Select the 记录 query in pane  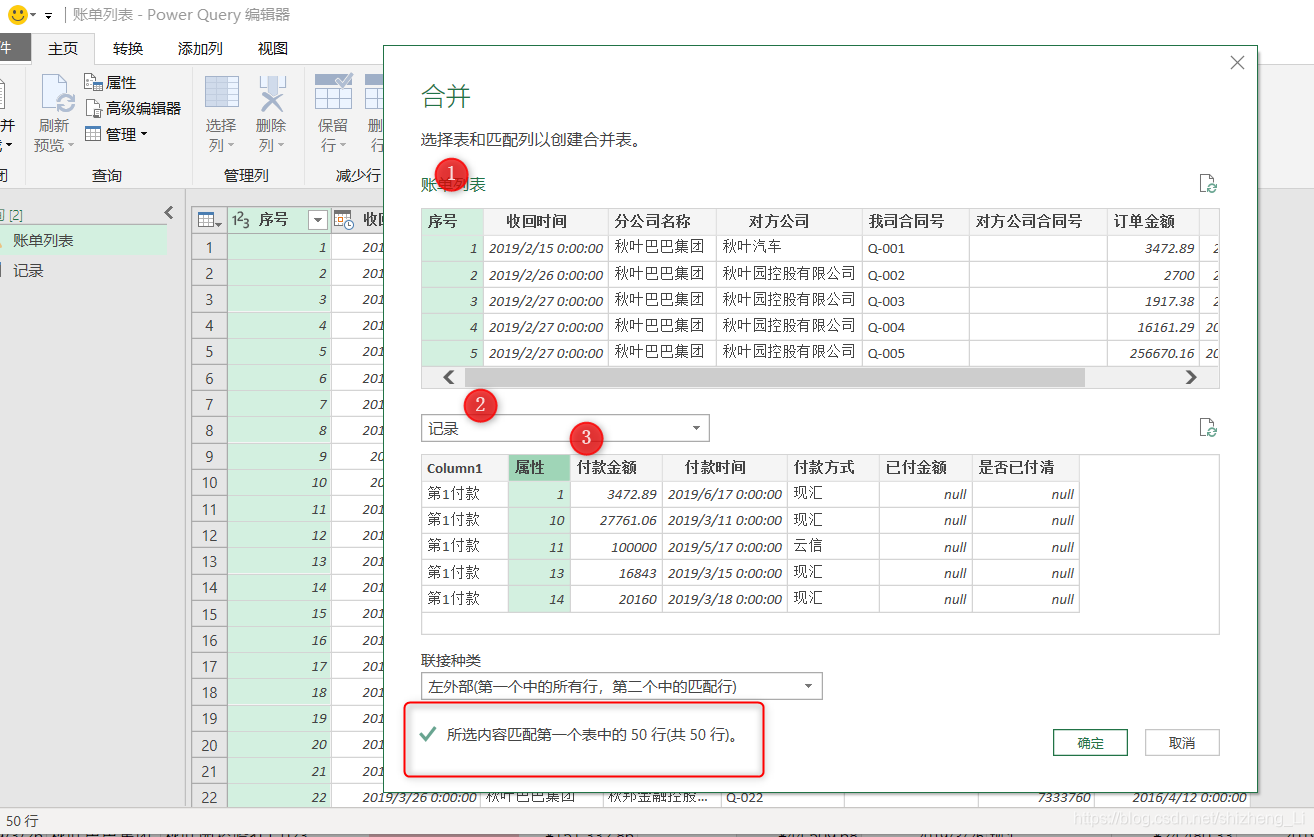(84, 271)
